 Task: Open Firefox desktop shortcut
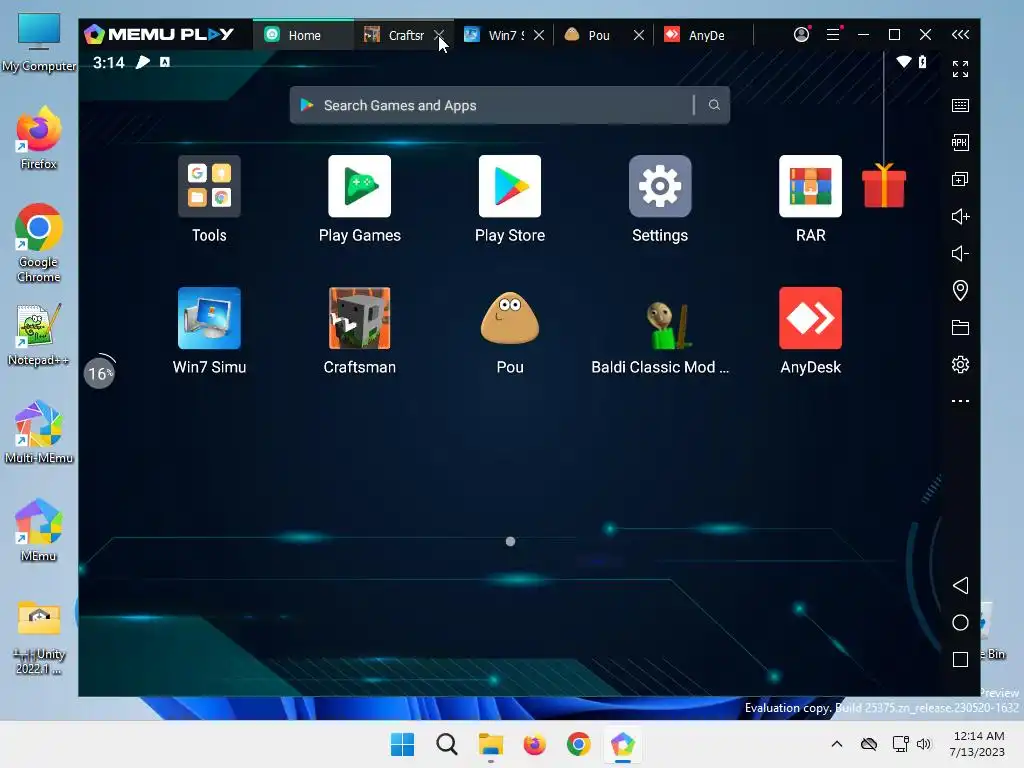coord(39,138)
